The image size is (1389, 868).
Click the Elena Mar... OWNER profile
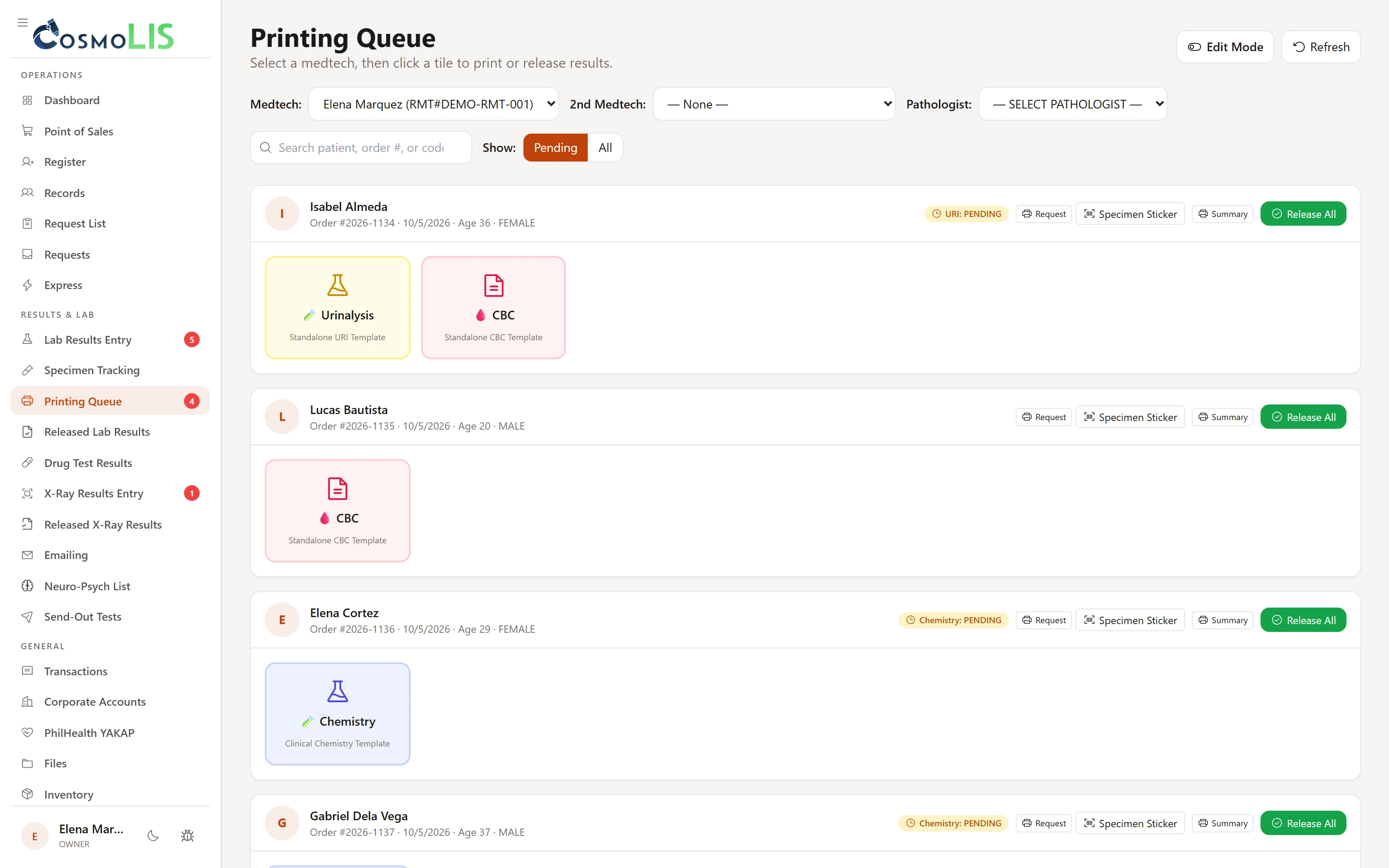coord(73,836)
